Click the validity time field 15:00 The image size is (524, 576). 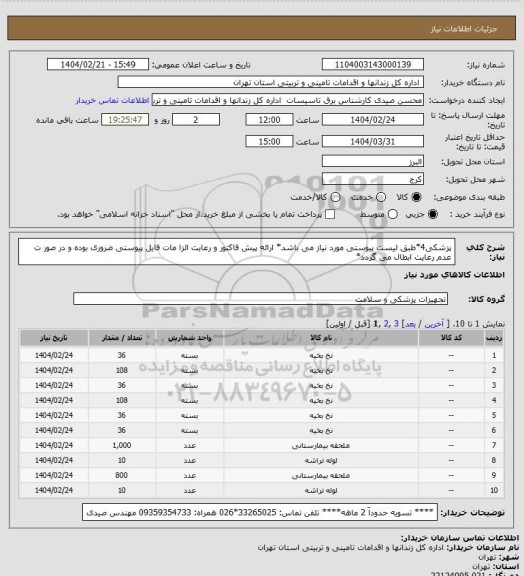coord(269,141)
